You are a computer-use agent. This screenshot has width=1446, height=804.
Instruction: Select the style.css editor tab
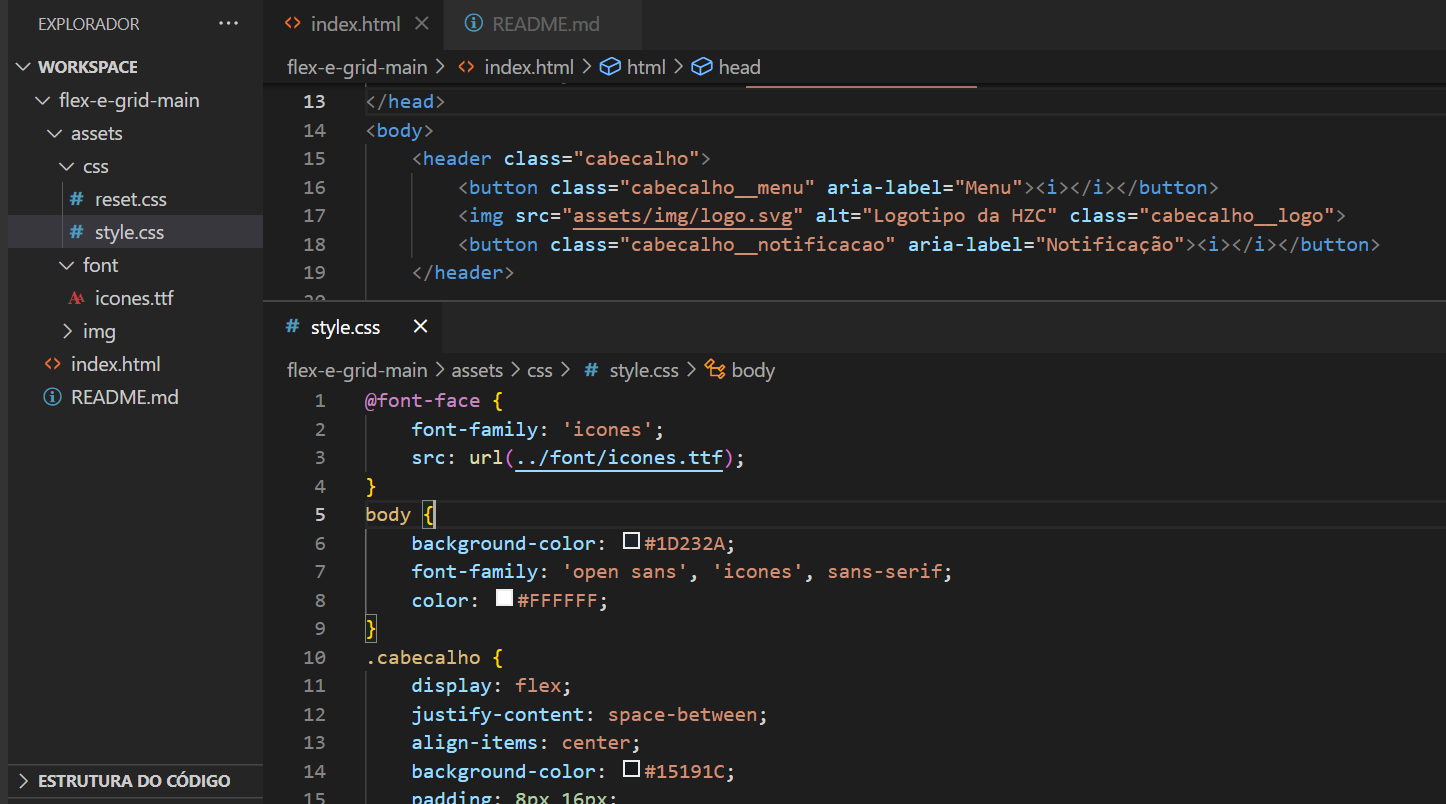tap(345, 327)
